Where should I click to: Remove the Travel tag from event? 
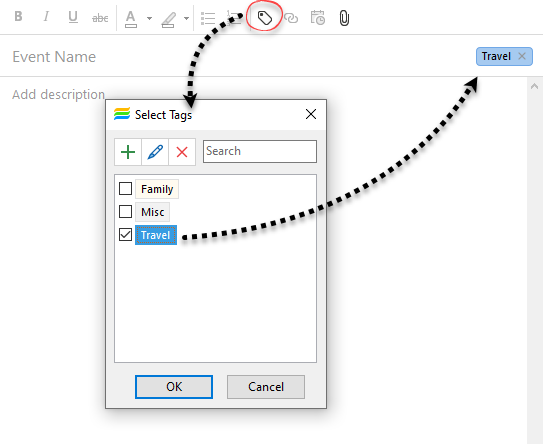(x=522, y=56)
